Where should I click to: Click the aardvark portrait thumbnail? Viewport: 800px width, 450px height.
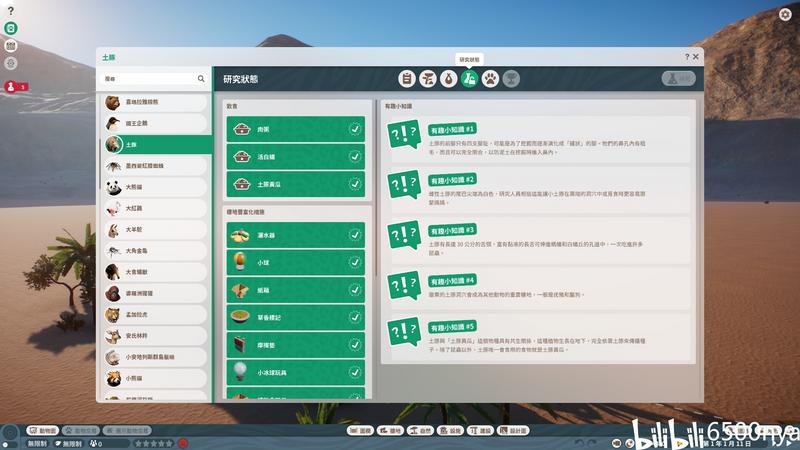(x=114, y=144)
